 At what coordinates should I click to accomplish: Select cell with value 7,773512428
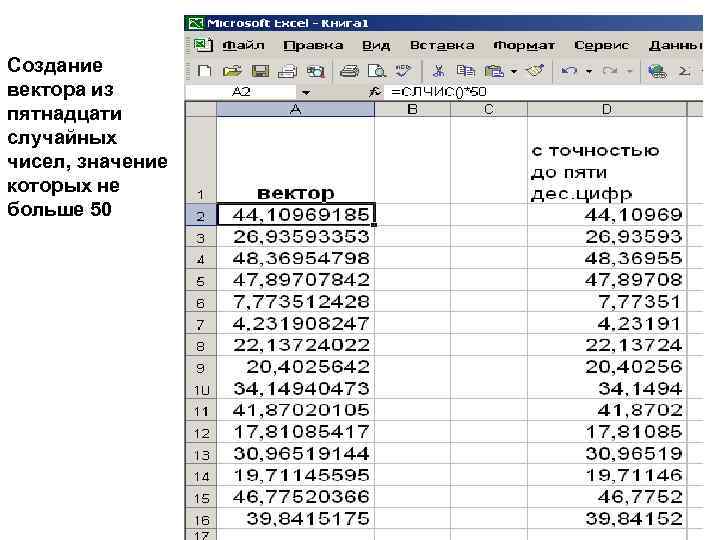click(296, 302)
